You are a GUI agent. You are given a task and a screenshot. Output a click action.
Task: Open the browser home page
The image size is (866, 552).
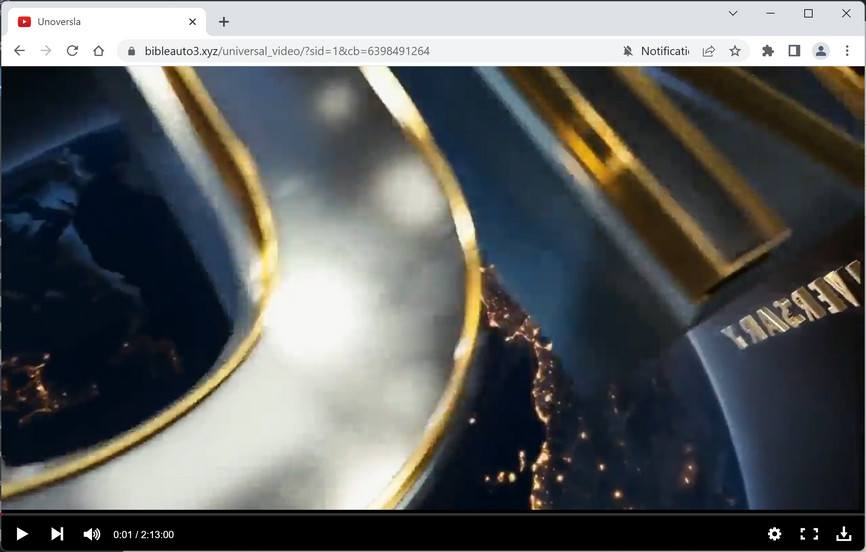pyautogui.click(x=98, y=51)
